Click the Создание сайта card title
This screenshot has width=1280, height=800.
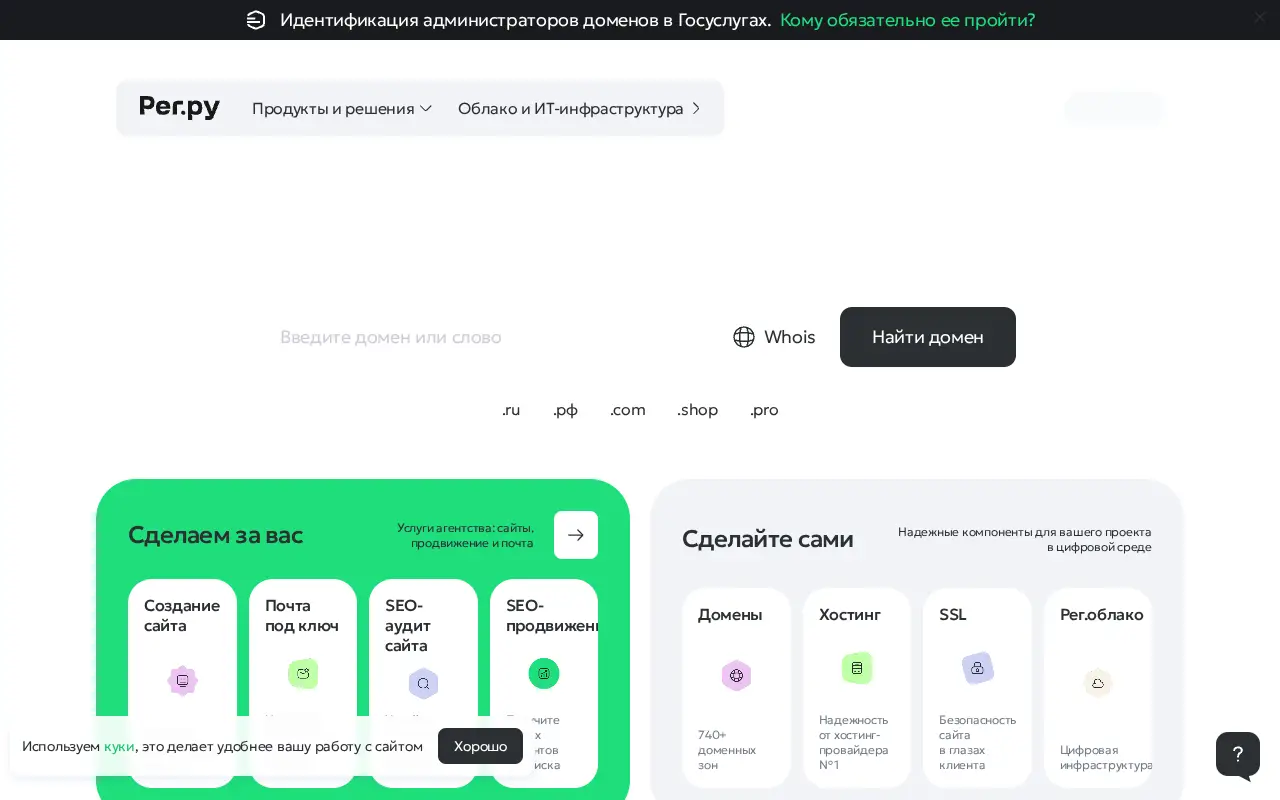(182, 616)
